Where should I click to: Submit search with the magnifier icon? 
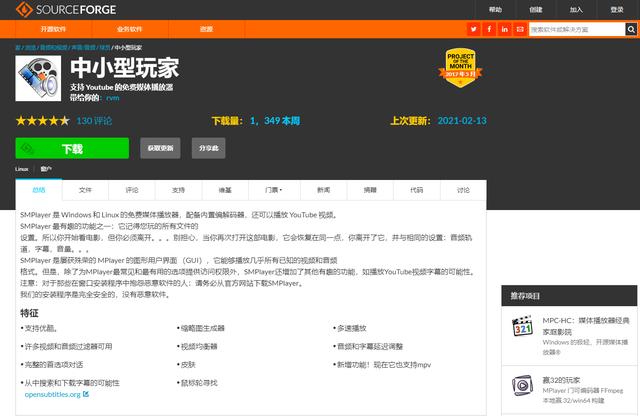coord(631,29)
